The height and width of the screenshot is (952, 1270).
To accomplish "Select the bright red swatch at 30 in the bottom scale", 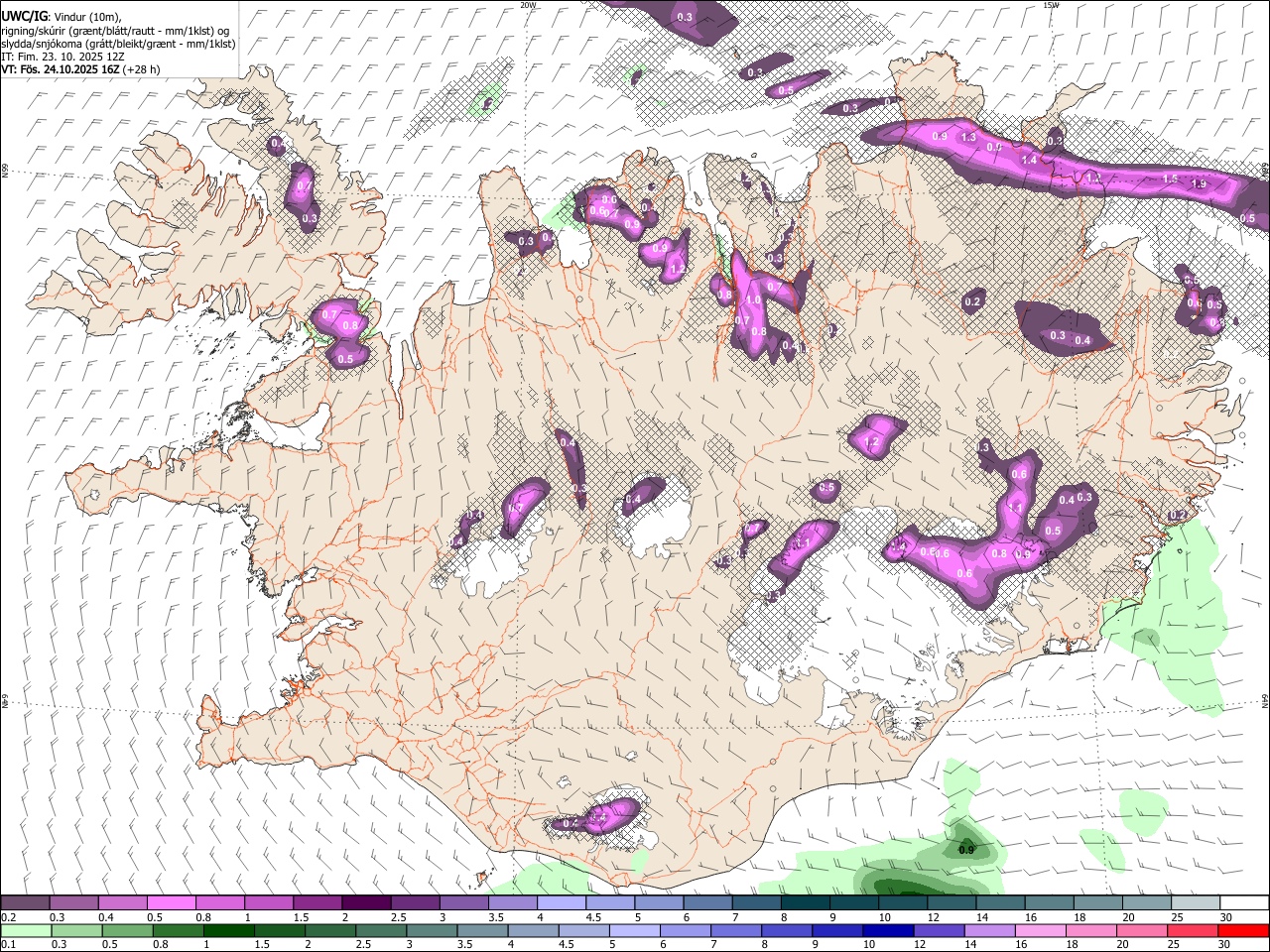I will click(x=1242, y=931).
